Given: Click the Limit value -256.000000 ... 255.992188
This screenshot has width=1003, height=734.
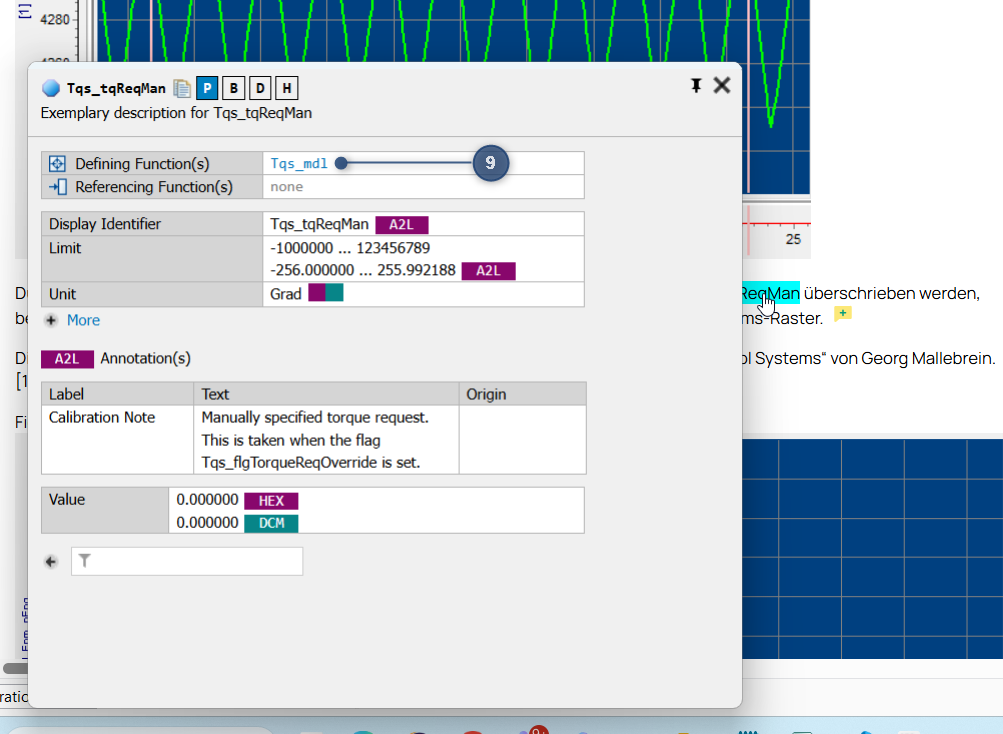Looking at the screenshot, I should pos(363,271).
